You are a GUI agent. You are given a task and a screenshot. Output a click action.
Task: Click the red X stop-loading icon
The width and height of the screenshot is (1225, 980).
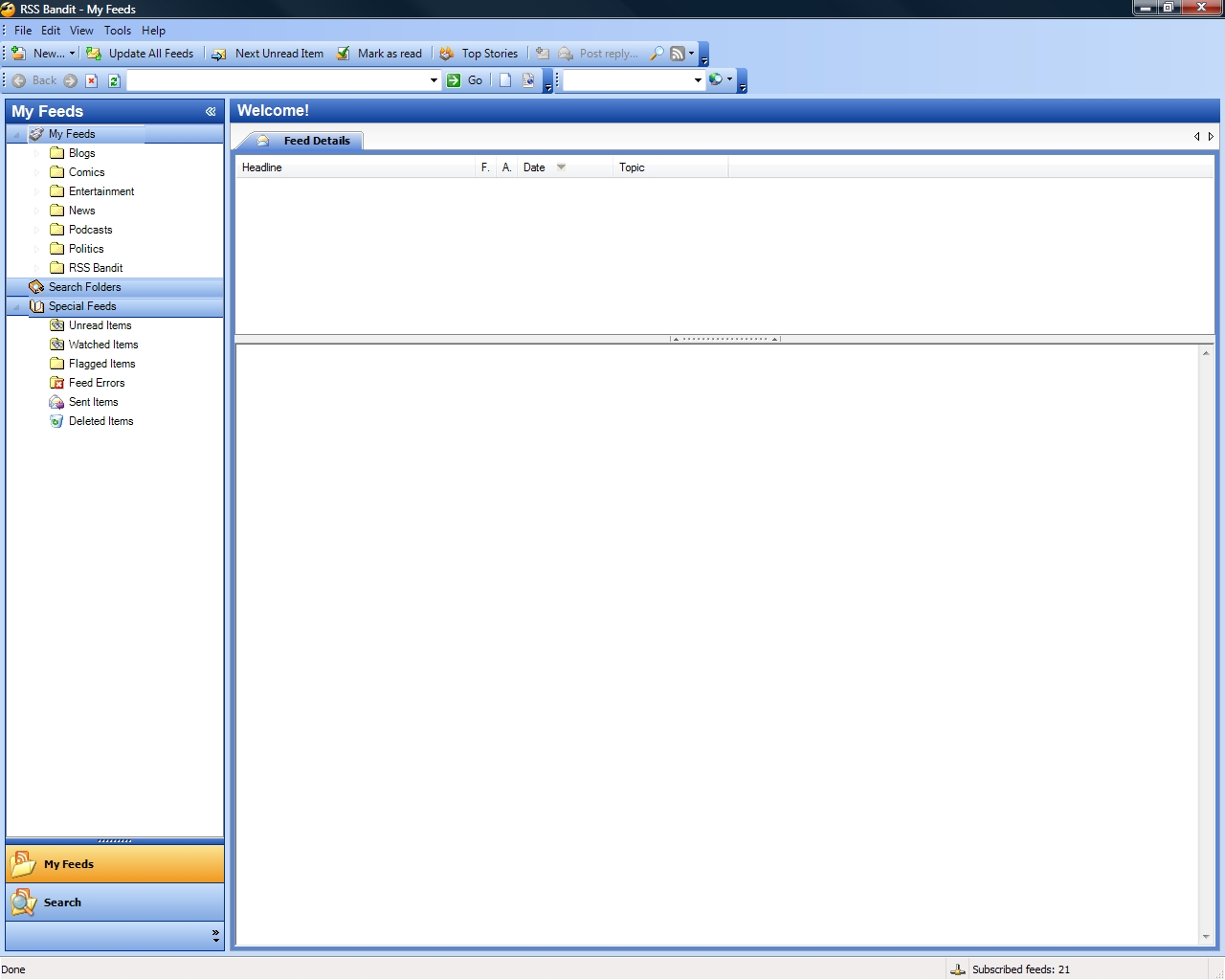(92, 80)
